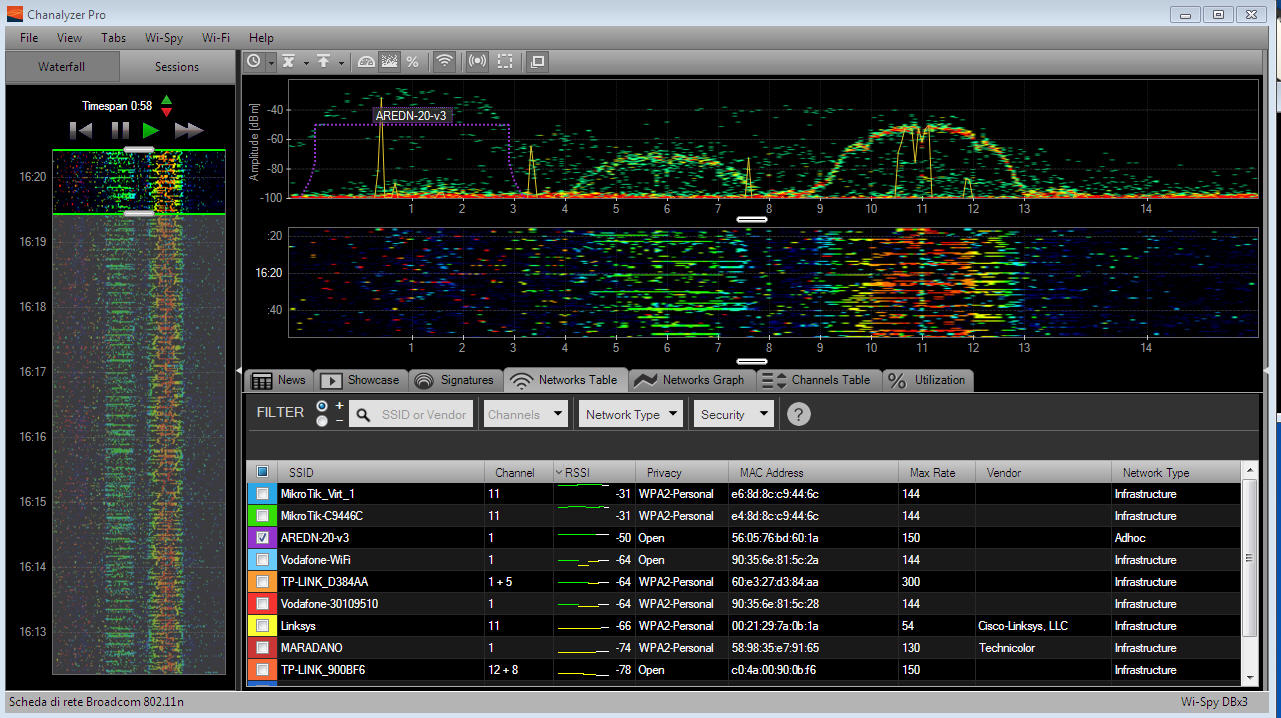Click the percent utilization toolbar icon
The image size is (1281, 718).
[x=412, y=61]
